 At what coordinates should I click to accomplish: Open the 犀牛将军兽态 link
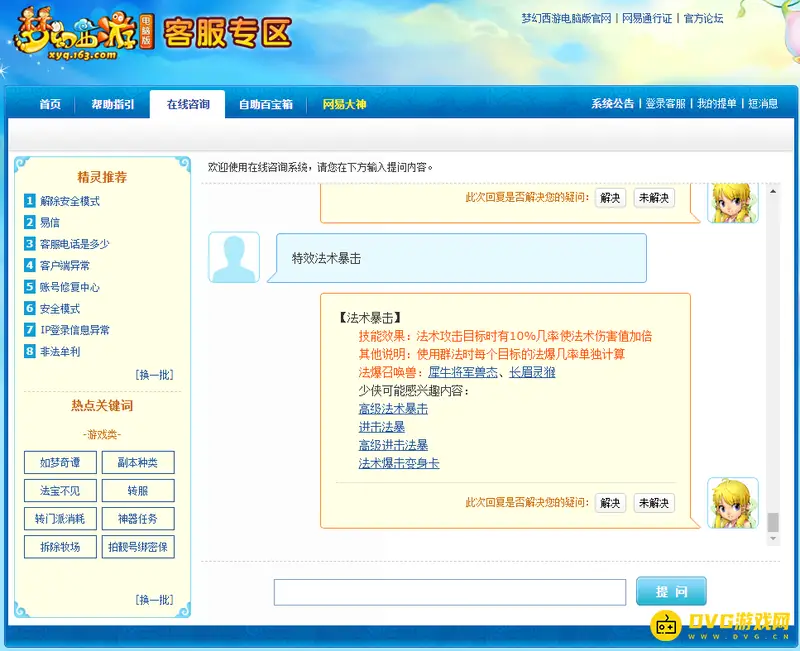(x=463, y=372)
